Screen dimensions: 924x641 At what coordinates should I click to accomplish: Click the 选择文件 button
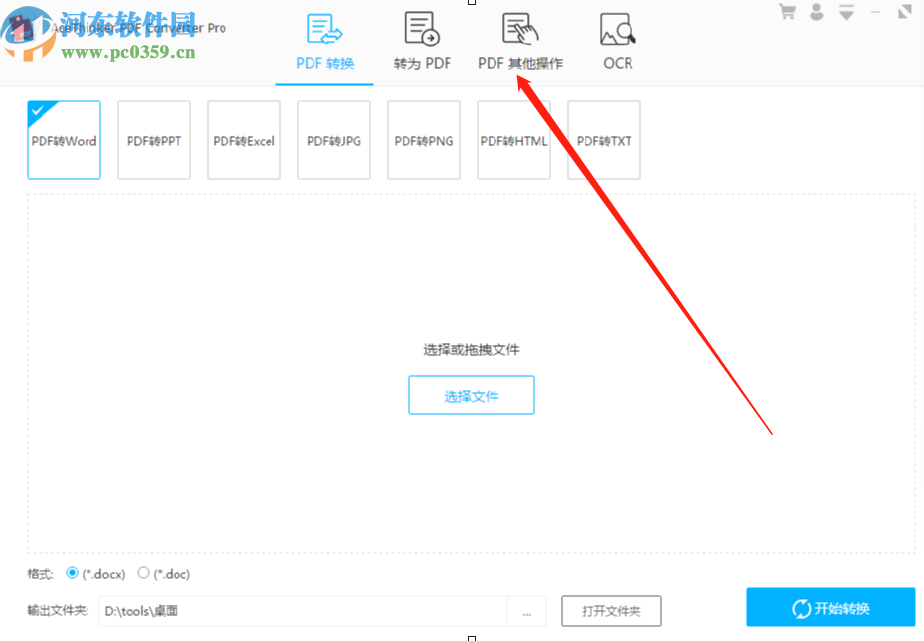point(471,395)
